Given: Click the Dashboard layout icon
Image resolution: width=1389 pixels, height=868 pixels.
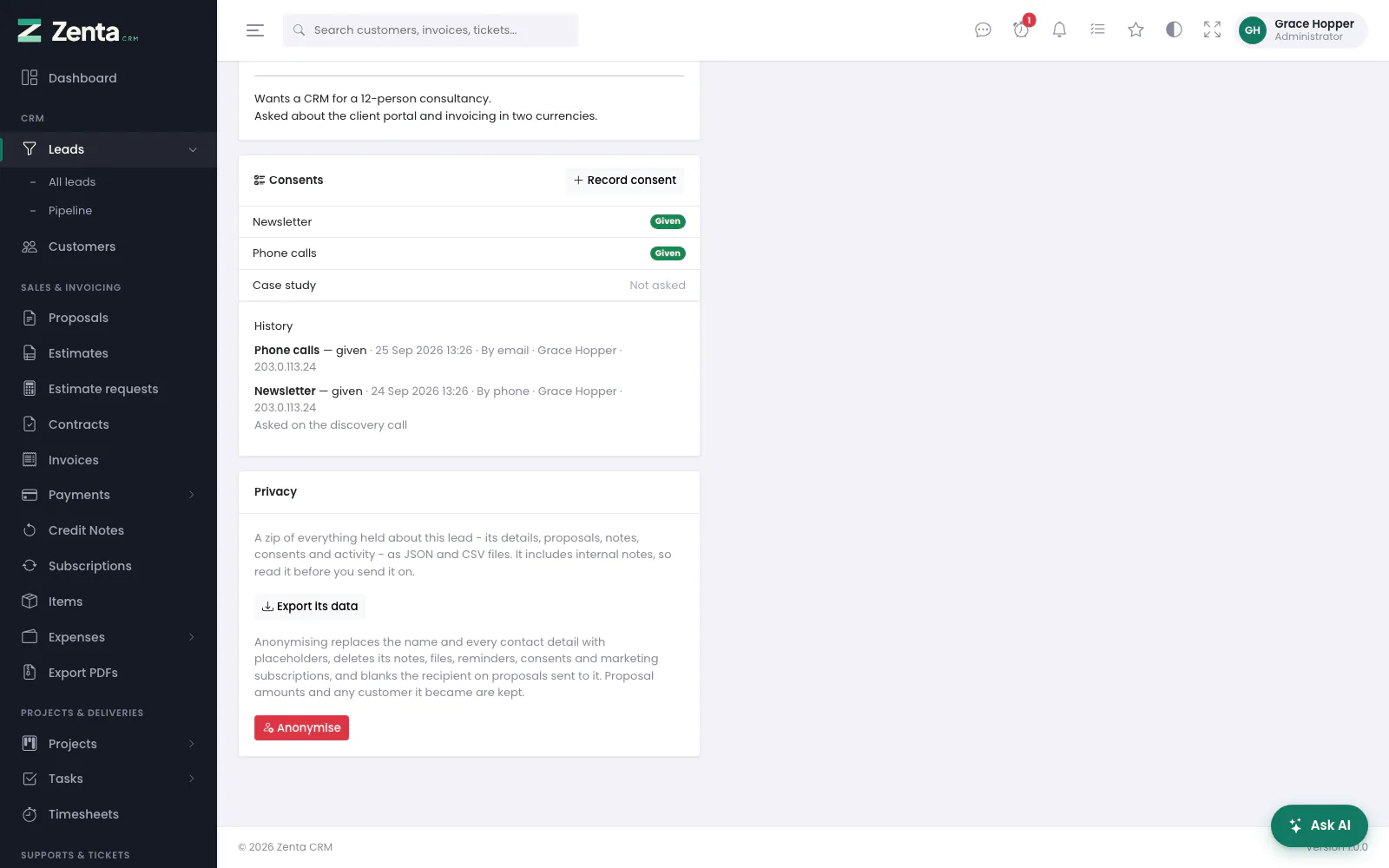Looking at the screenshot, I should (30, 78).
